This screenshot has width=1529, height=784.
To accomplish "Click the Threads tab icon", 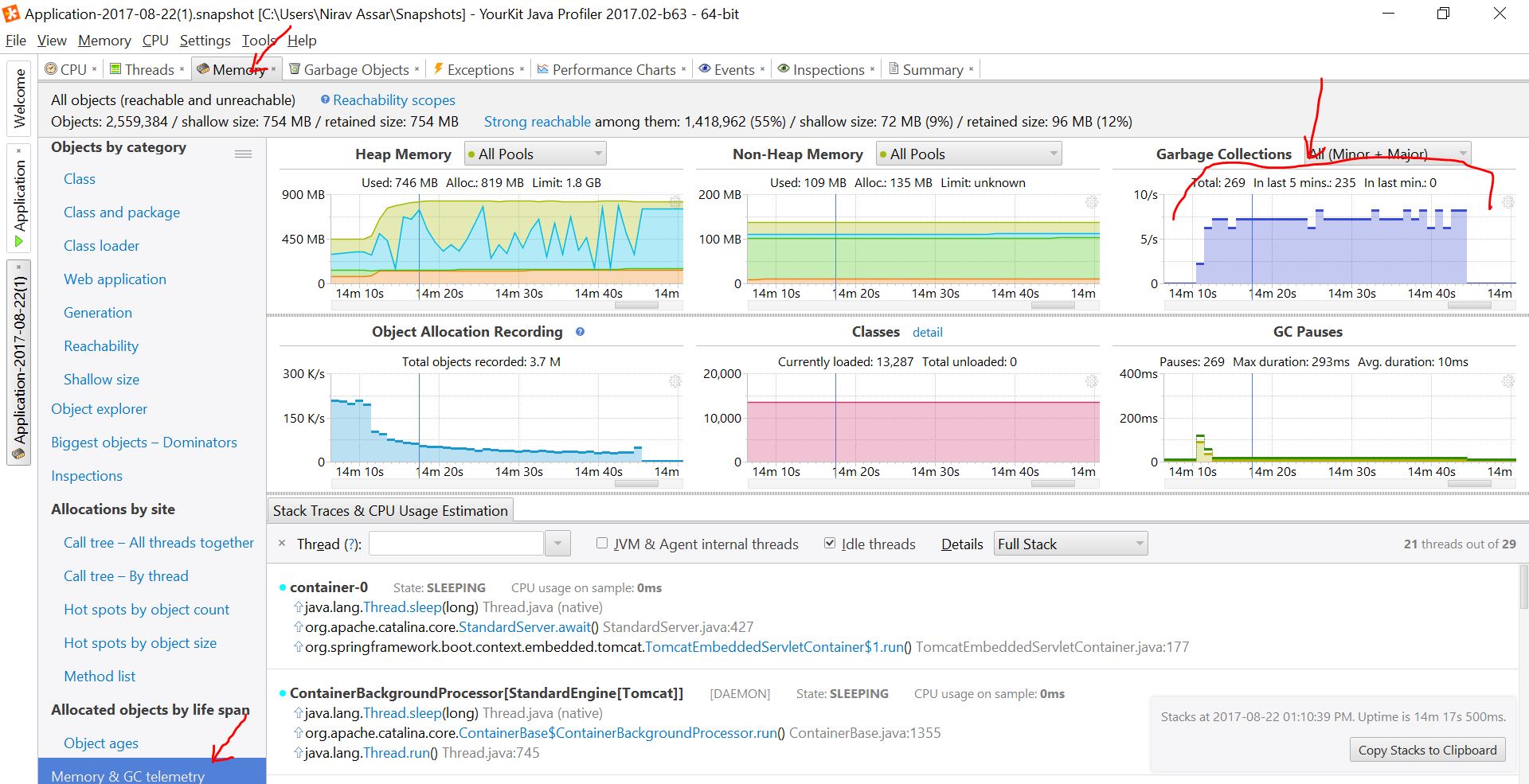I will [x=115, y=69].
